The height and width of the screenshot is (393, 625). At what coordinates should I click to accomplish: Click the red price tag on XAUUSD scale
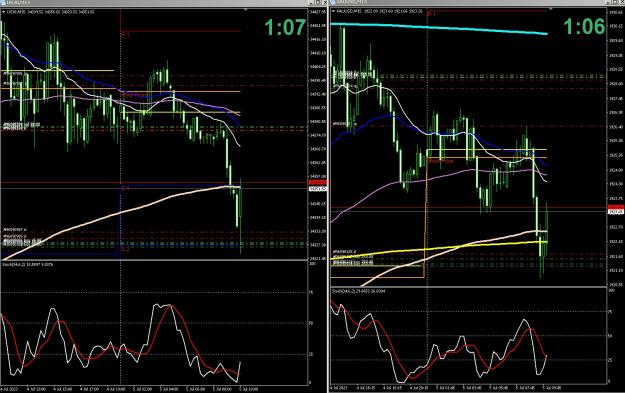coord(615,207)
